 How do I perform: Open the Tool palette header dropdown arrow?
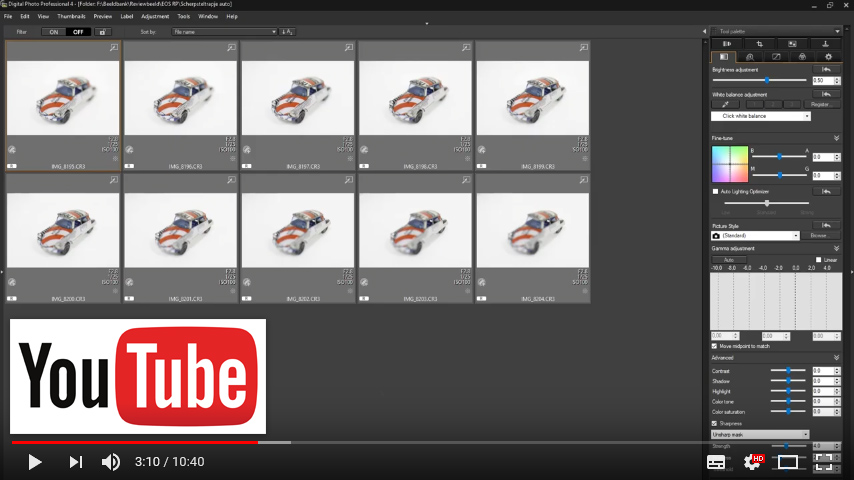coord(837,32)
